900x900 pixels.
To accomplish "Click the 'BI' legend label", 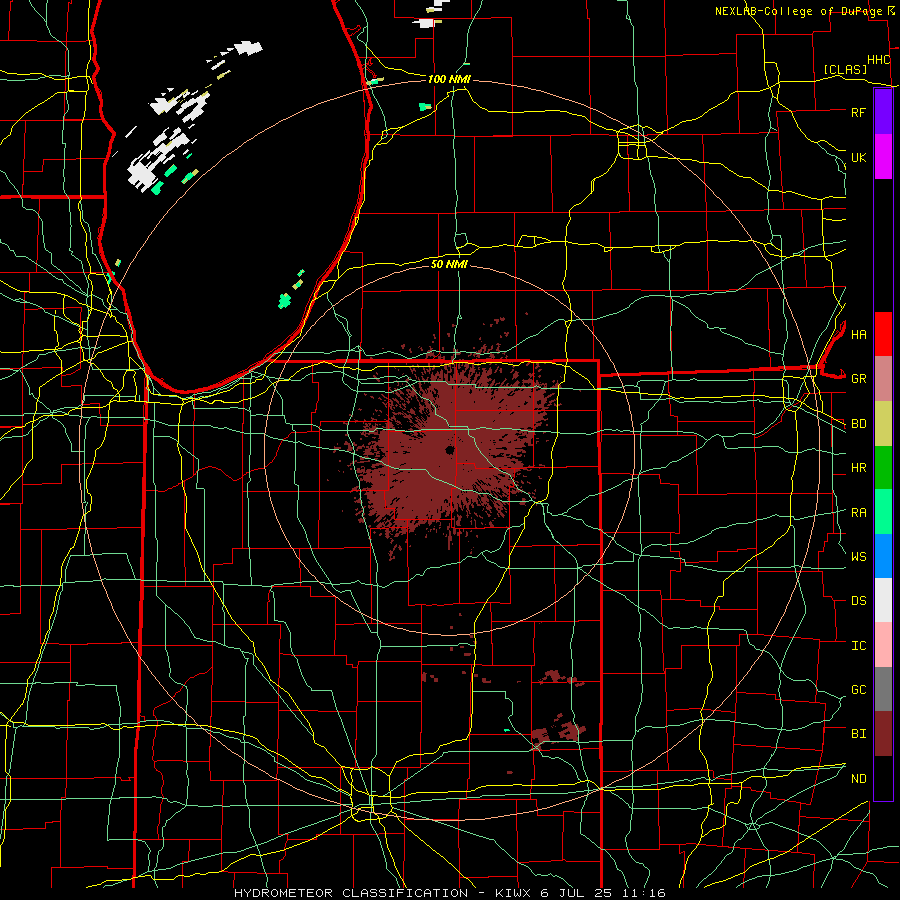I will click(858, 734).
